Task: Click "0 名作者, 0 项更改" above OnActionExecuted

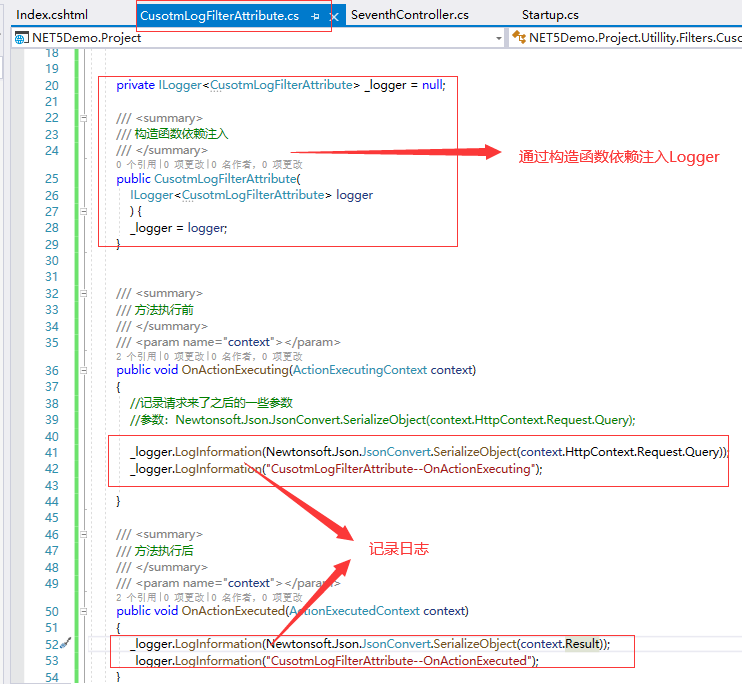Action: pyautogui.click(x=256, y=597)
